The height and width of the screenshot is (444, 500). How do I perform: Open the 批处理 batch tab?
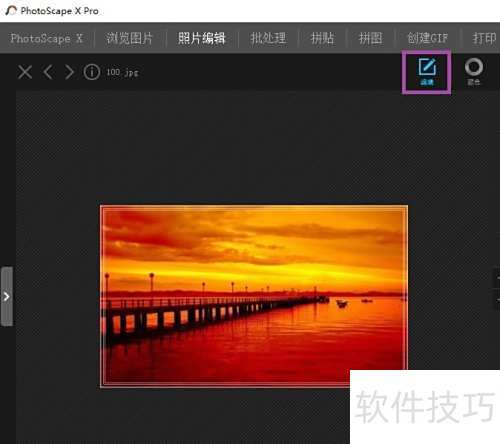point(268,38)
